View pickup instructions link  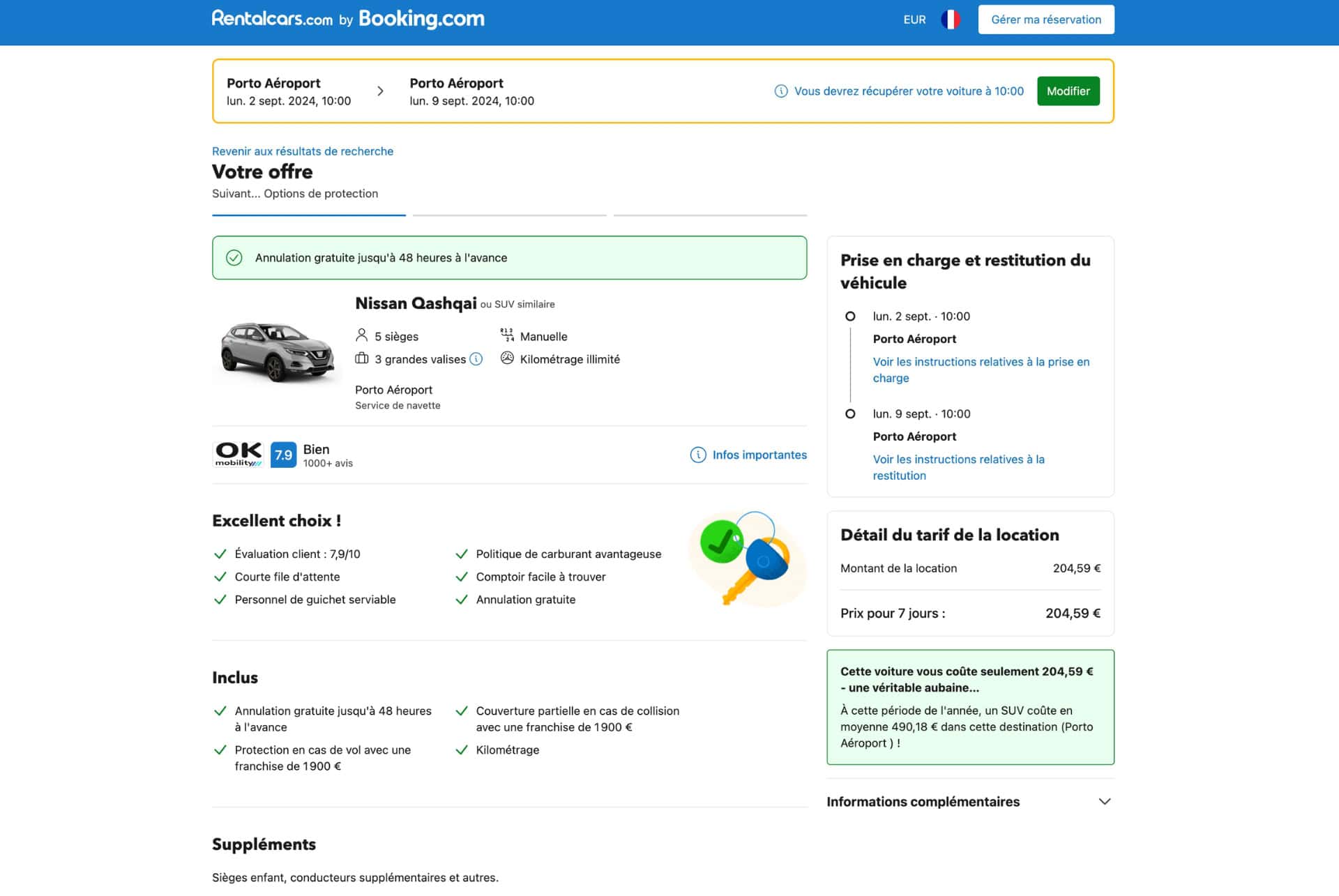tap(981, 370)
